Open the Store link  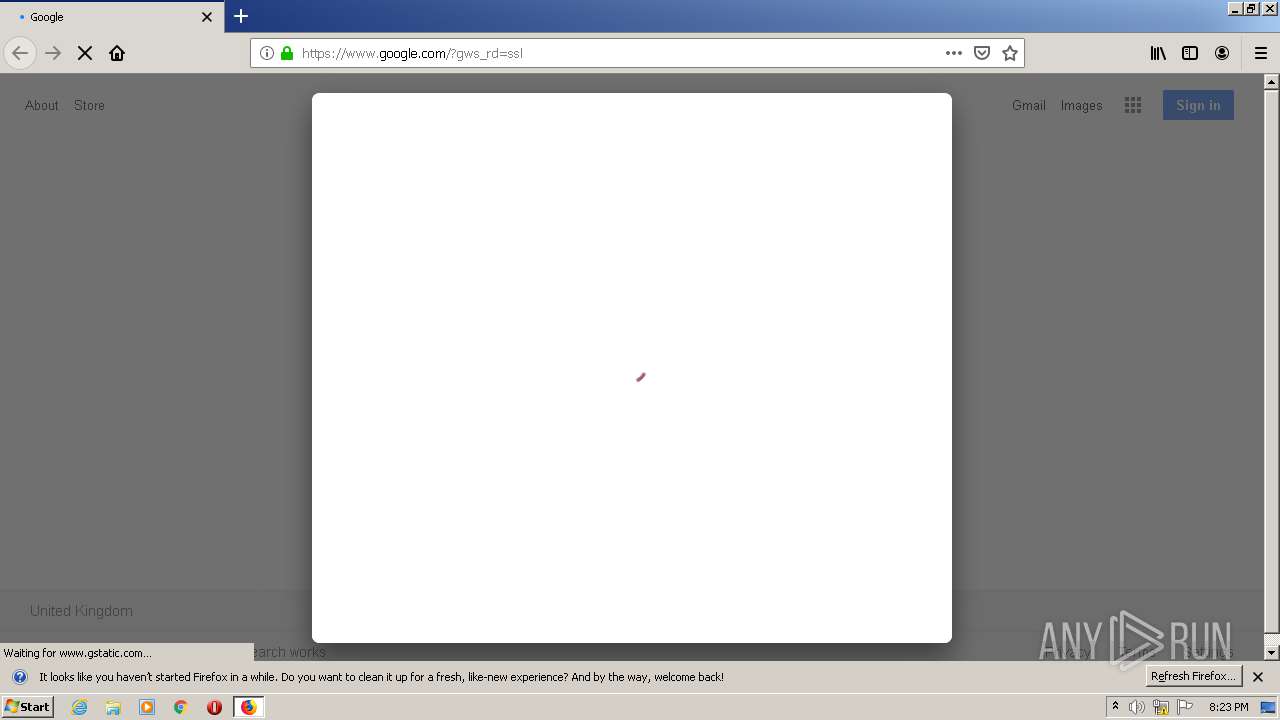[x=89, y=105]
